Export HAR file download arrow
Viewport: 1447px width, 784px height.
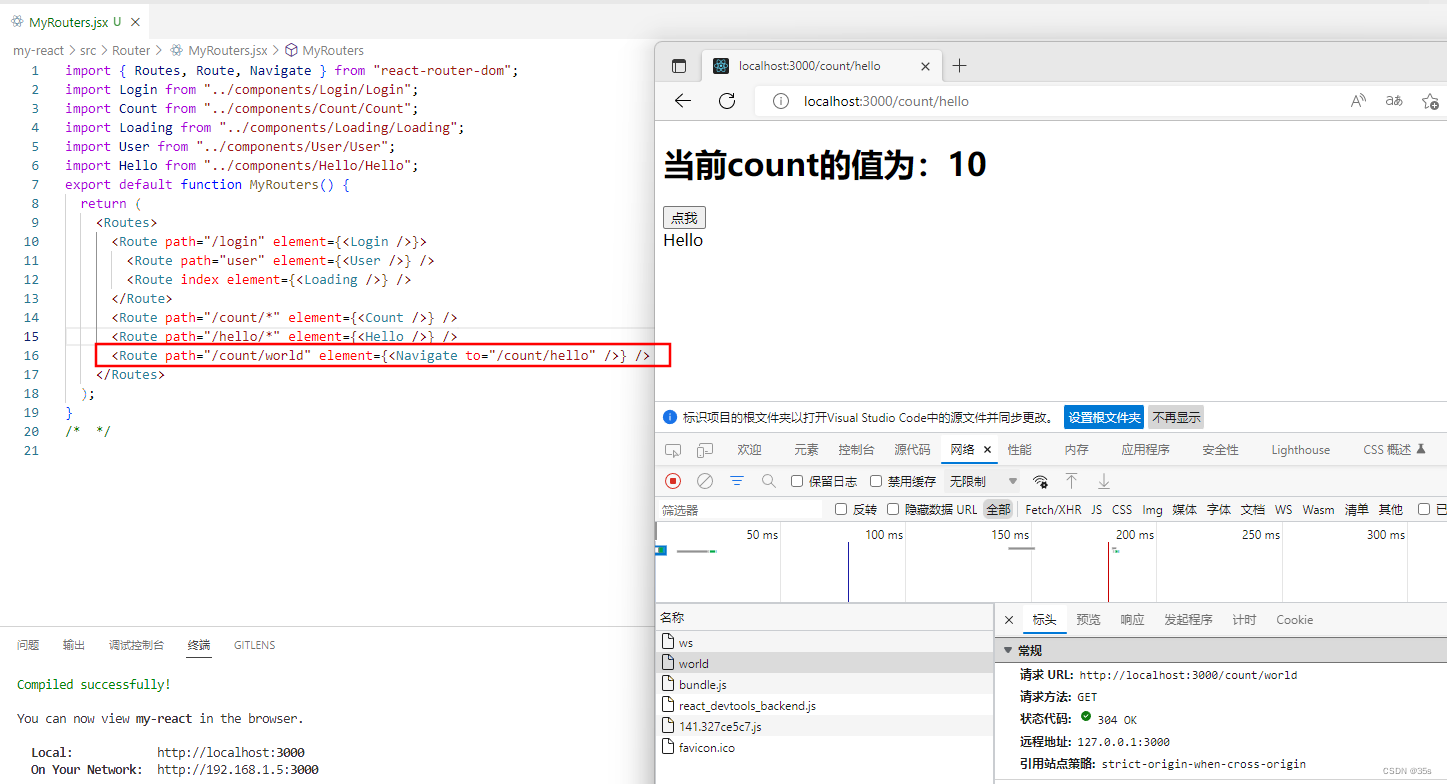coord(1104,481)
